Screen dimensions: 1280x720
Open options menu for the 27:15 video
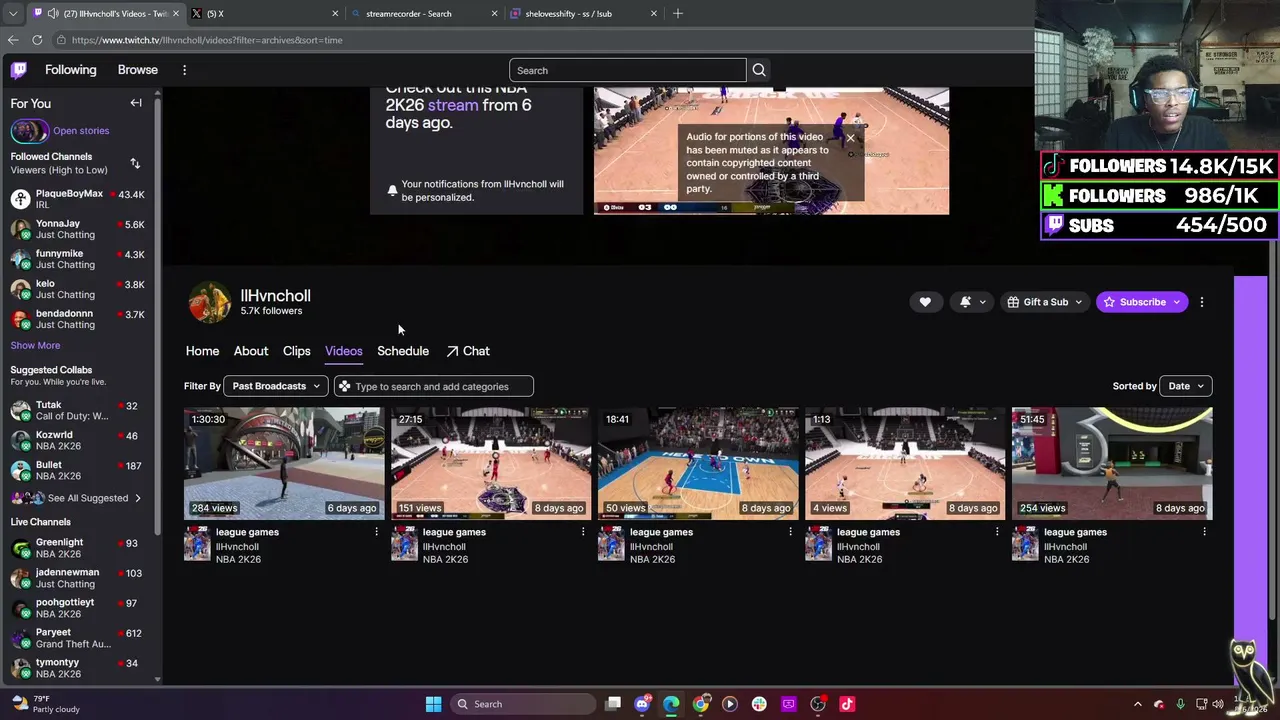coord(583,532)
